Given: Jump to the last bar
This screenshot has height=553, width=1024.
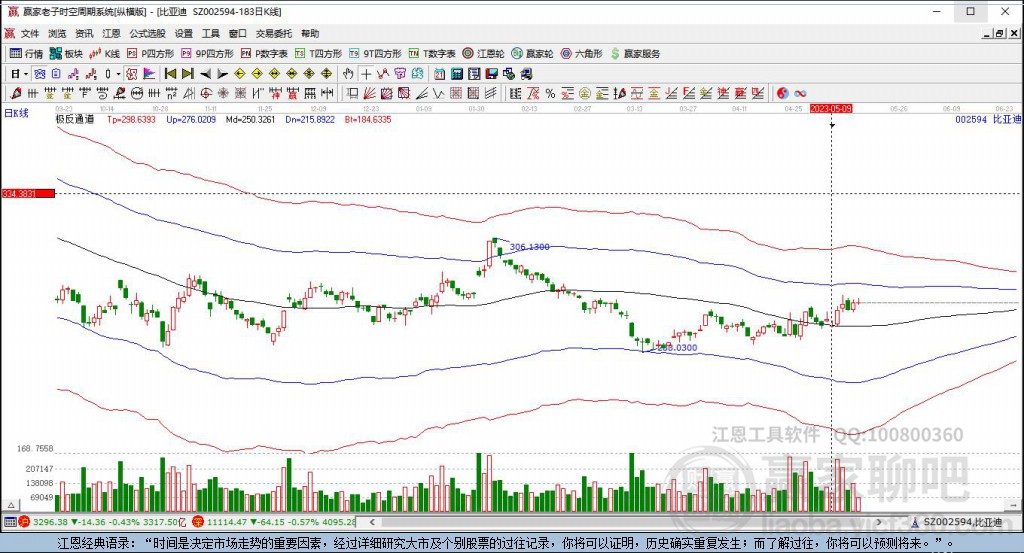Looking at the screenshot, I should click(187, 74).
